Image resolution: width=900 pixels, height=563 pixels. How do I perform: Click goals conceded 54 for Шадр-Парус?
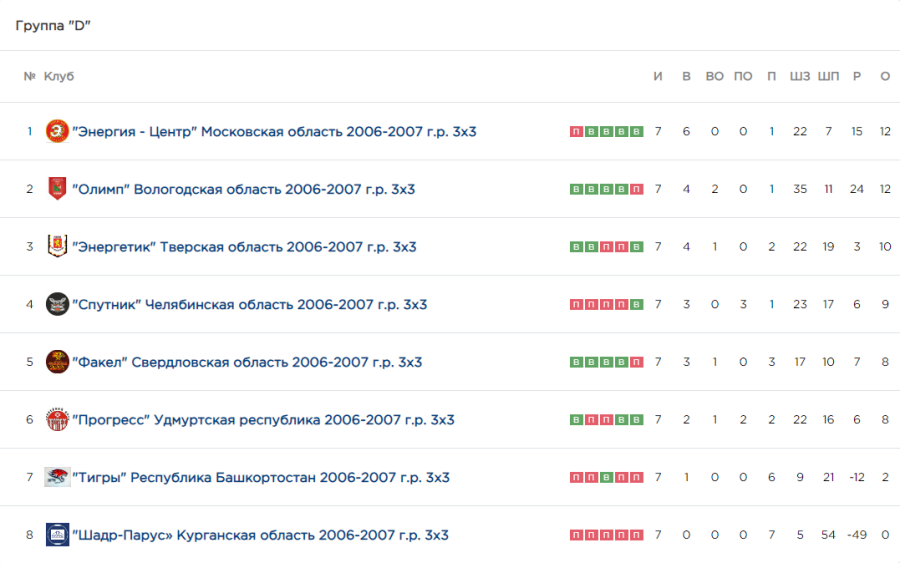(x=828, y=535)
